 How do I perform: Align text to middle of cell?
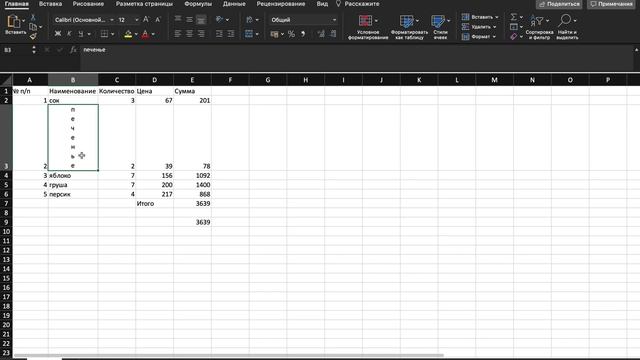point(189,19)
